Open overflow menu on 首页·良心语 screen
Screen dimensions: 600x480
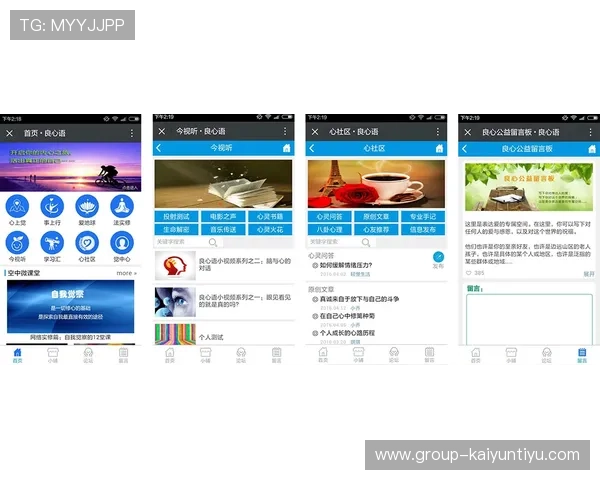coord(132,133)
